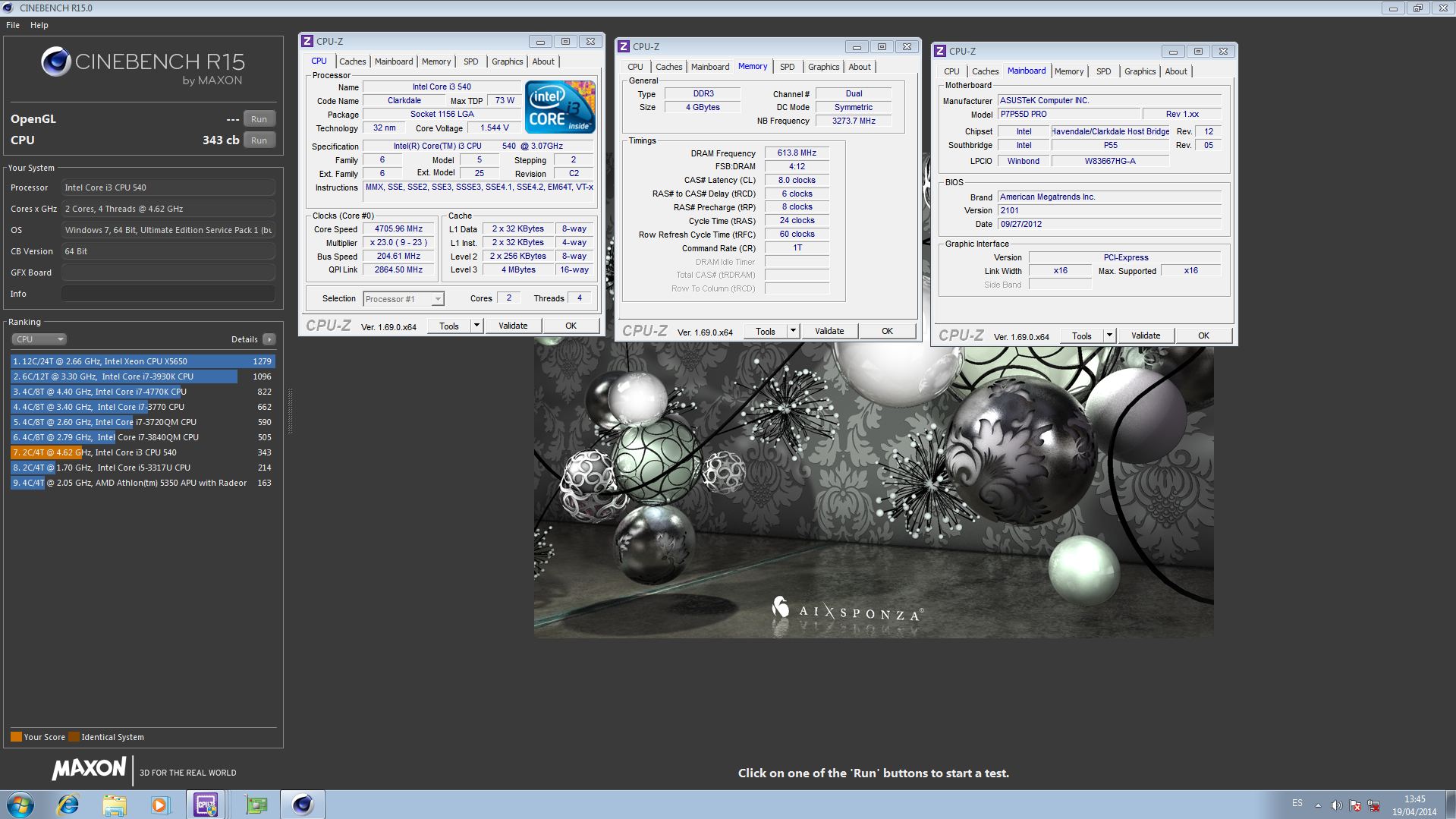This screenshot has width=1456, height=819.
Task: Select highlighted Core i3 540 ranking entry
Action: [143, 452]
